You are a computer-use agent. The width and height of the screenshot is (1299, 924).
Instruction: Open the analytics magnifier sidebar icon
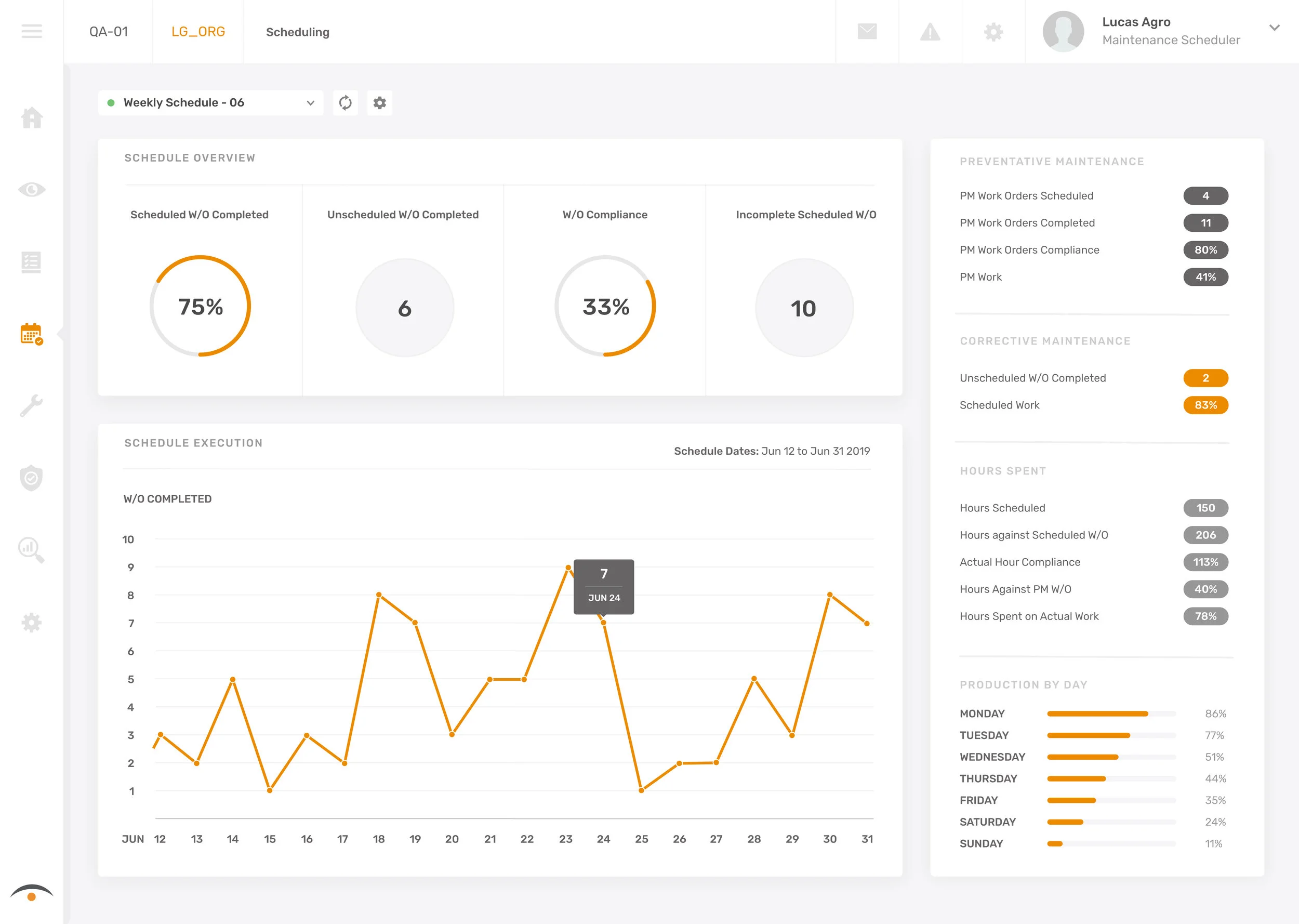coord(31,550)
